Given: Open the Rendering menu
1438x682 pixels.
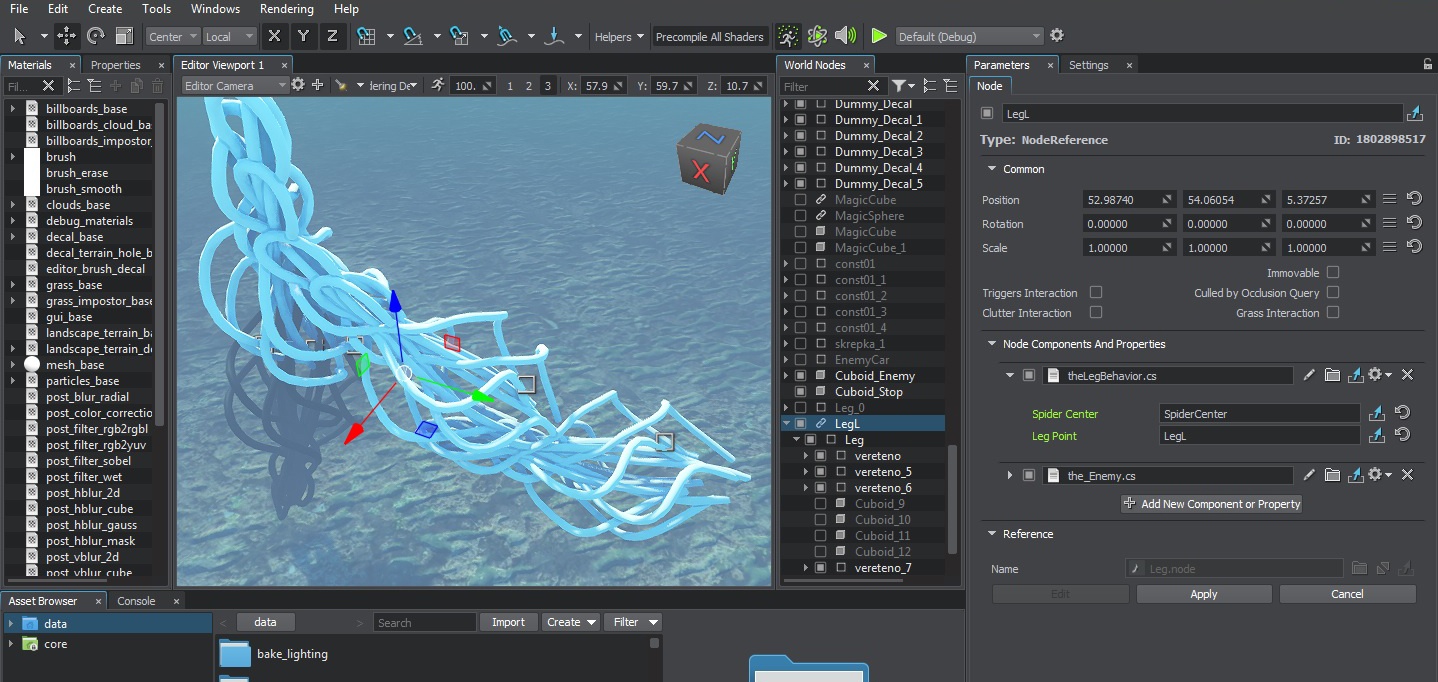Looking at the screenshot, I should [286, 9].
